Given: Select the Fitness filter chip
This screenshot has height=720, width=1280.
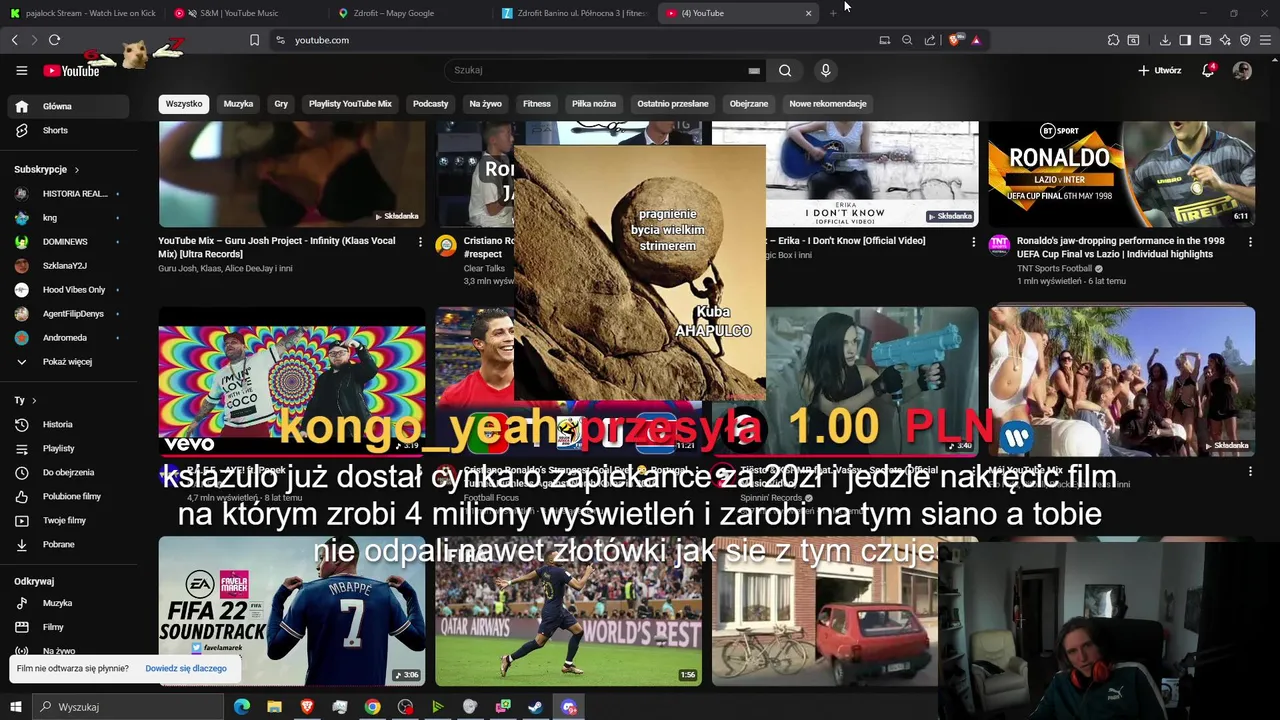Looking at the screenshot, I should [x=537, y=104].
